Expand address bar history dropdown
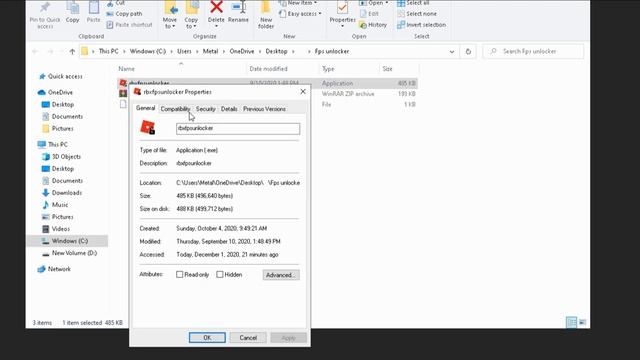640x360 pixels. point(452,51)
